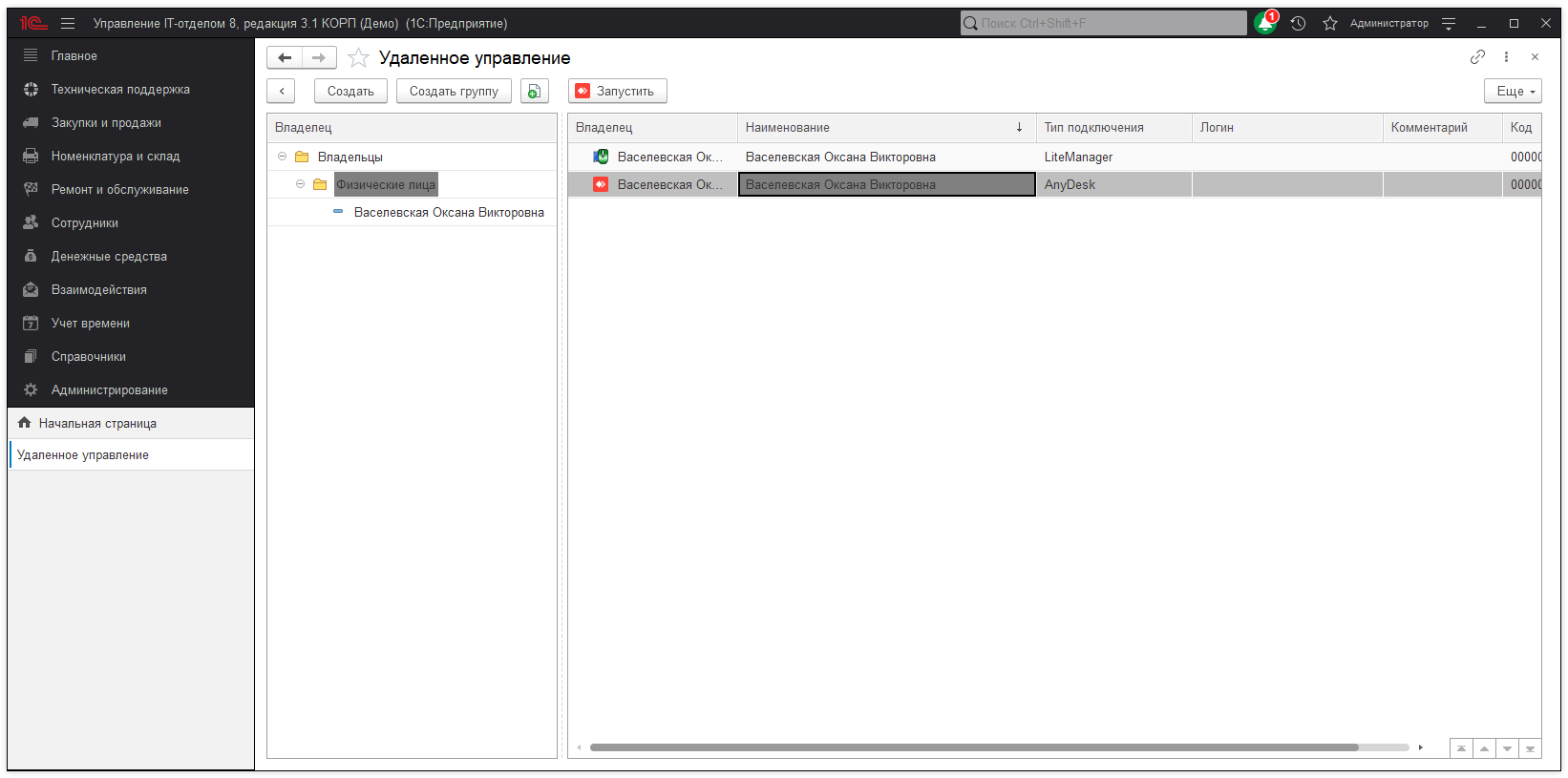Open favorites star in title bar
The height and width of the screenshot is (778, 1568).
(x=1329, y=23)
